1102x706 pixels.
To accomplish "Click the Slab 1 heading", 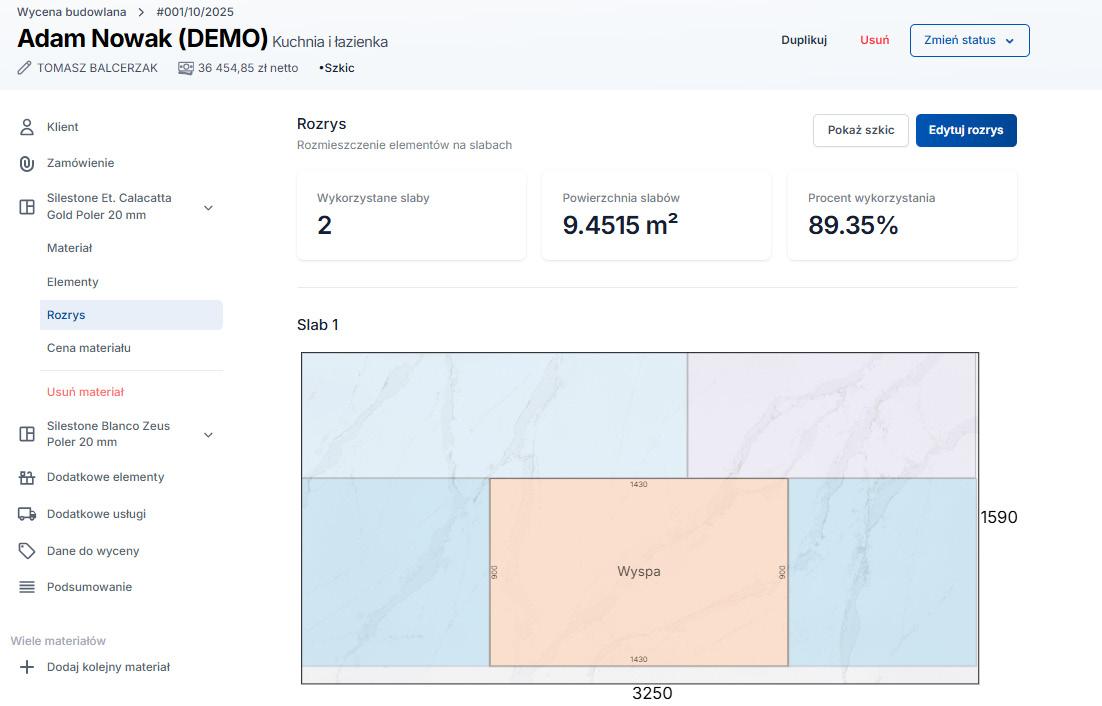I will point(318,325).
